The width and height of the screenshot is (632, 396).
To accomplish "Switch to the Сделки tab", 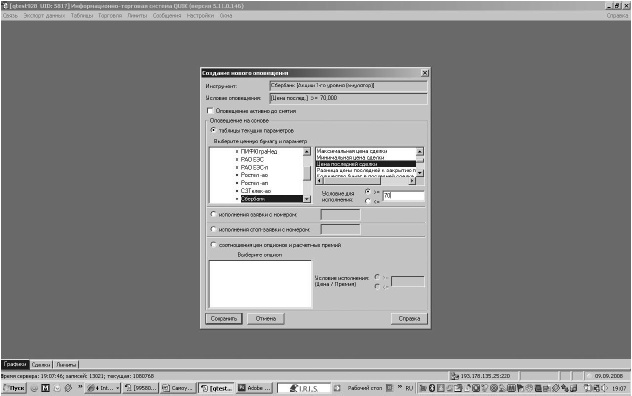I will click(x=41, y=365).
